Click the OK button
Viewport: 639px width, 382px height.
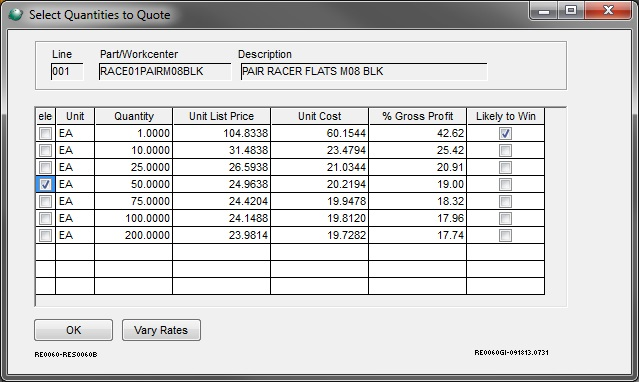(73, 330)
